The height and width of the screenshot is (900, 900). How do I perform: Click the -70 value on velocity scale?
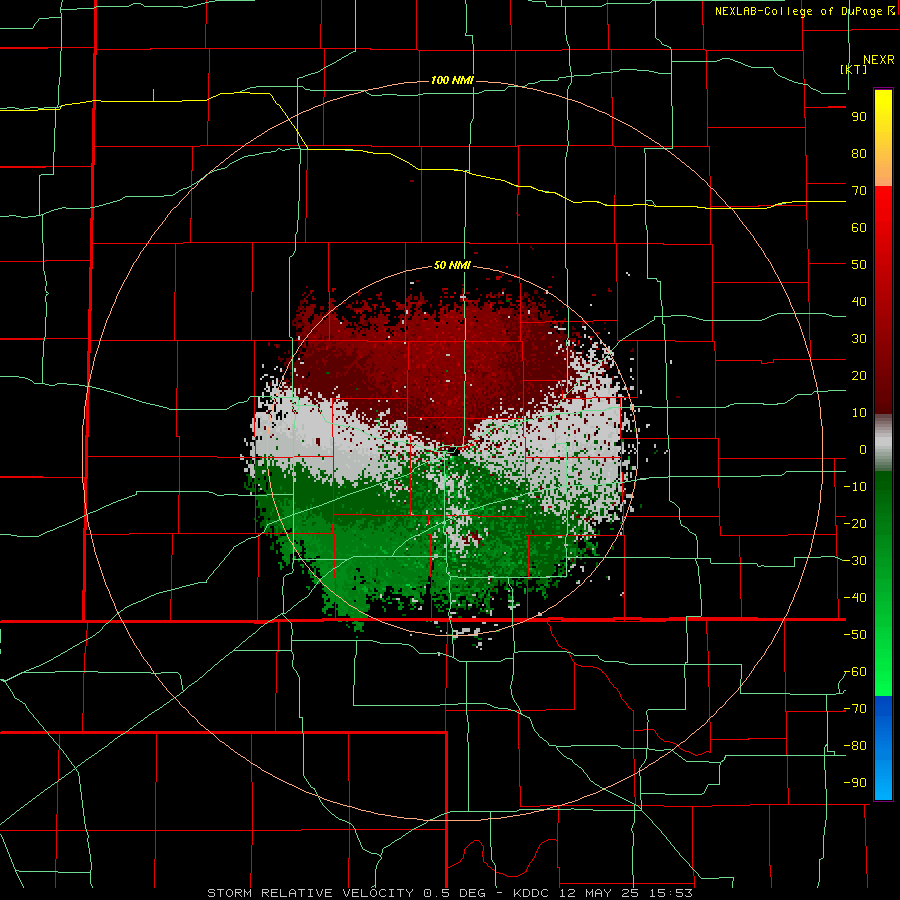pos(855,709)
